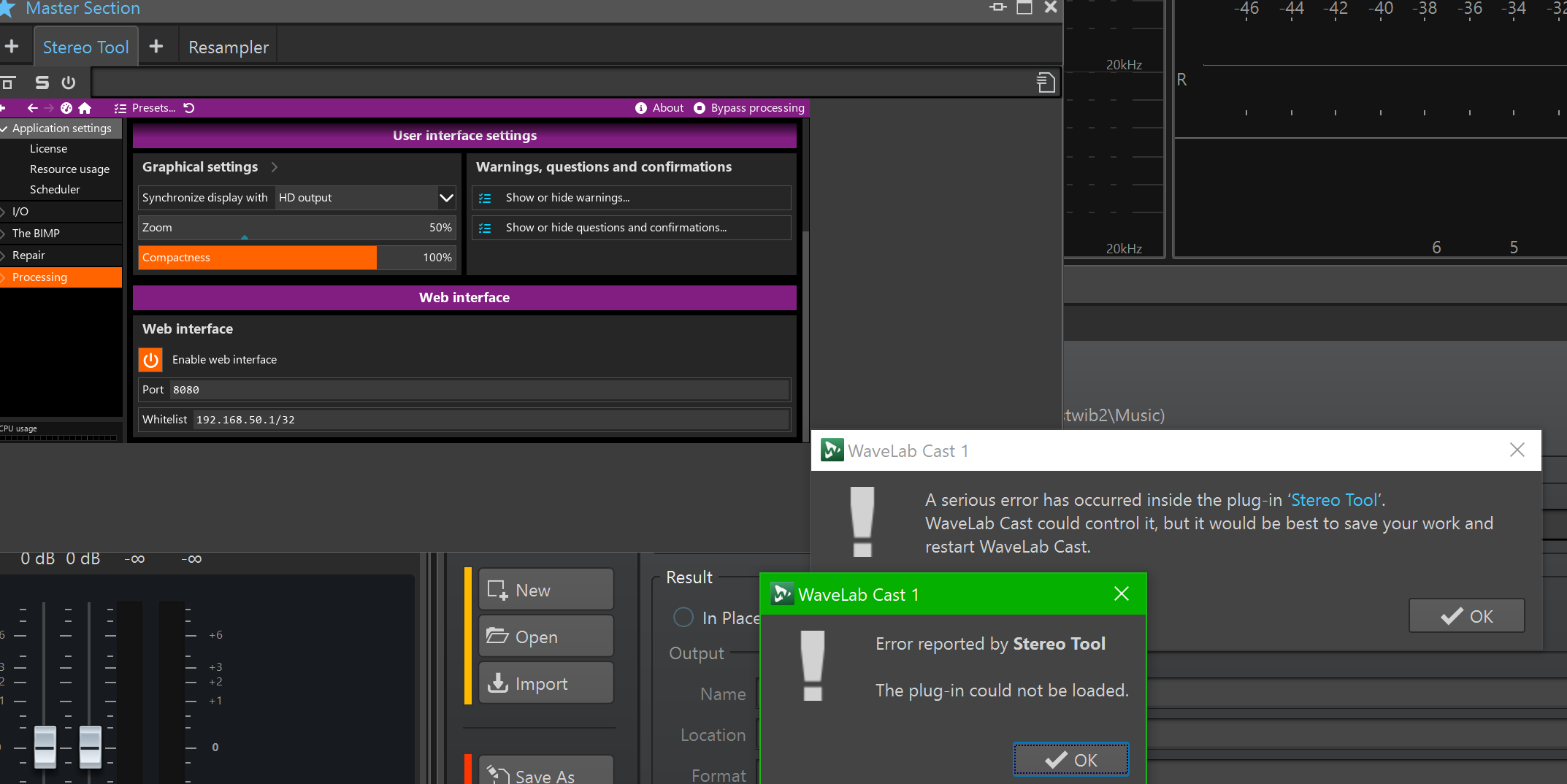Open the plug-in preset notepad icon

[1046, 82]
